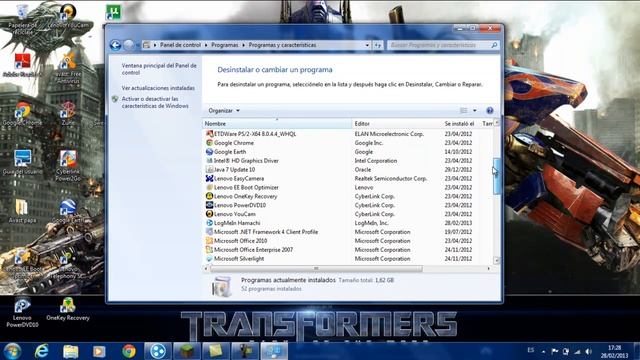Go back with the Back arrow button

(x=116, y=45)
